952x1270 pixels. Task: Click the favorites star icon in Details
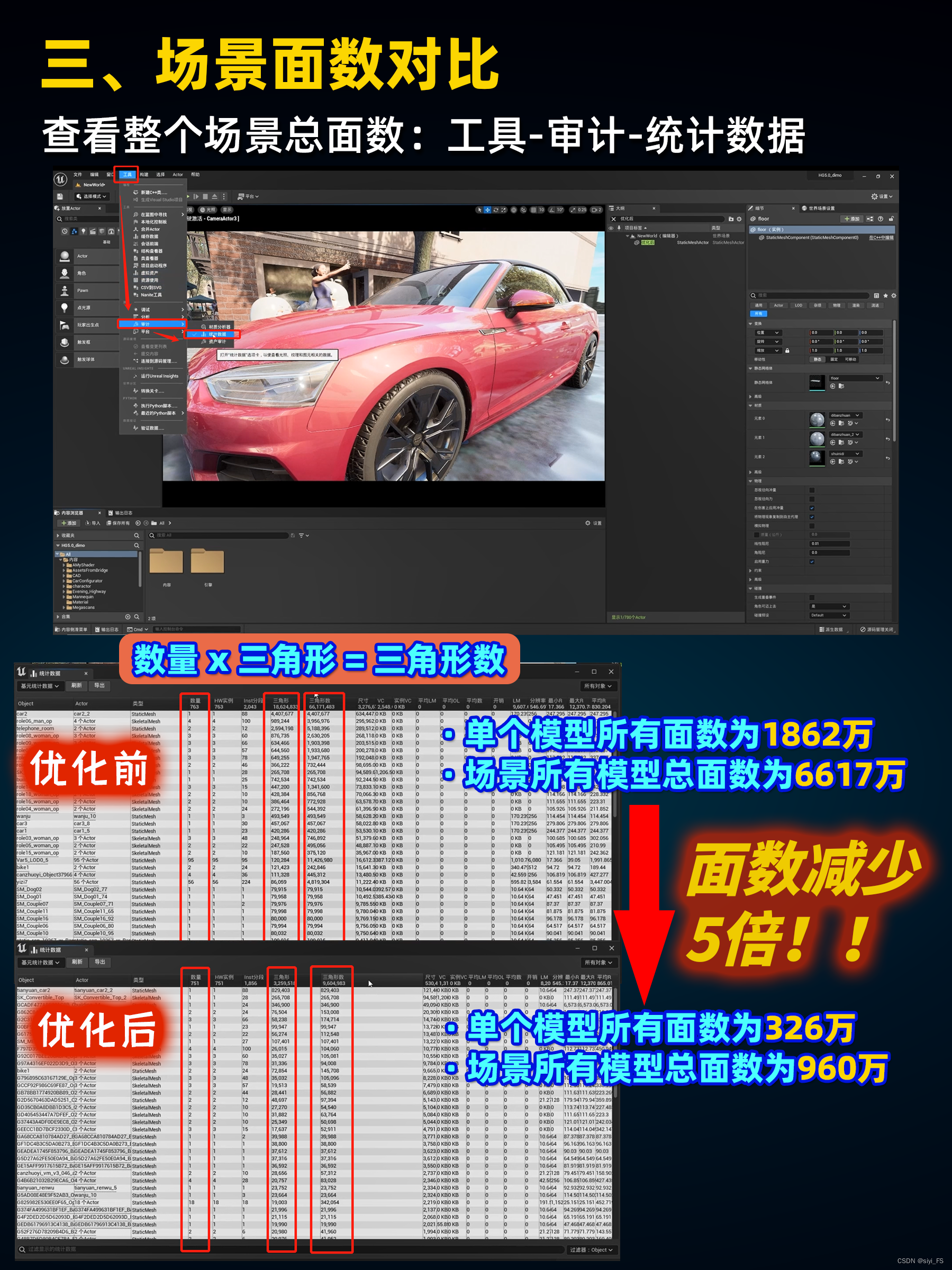coord(885,296)
